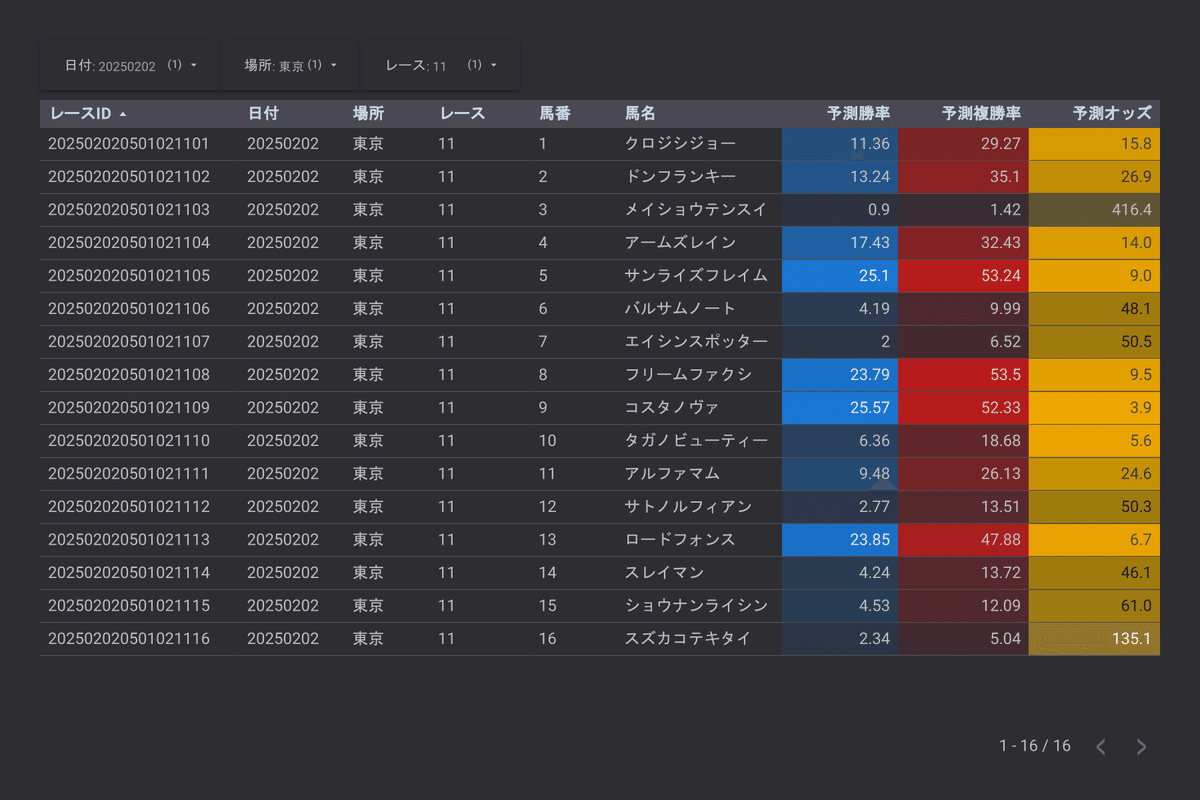Expand the レース filter dropdown
The image size is (1200, 800).
coord(440,64)
